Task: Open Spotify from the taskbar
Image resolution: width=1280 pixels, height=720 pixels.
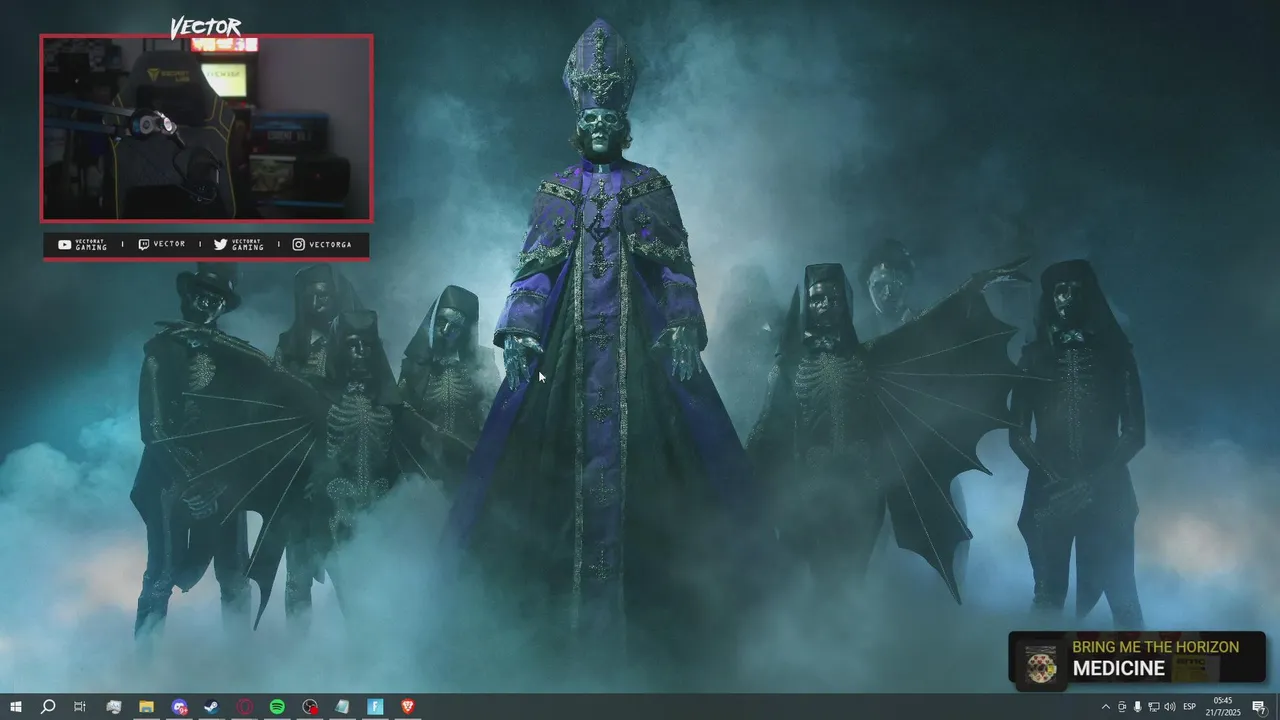Action: [277, 707]
